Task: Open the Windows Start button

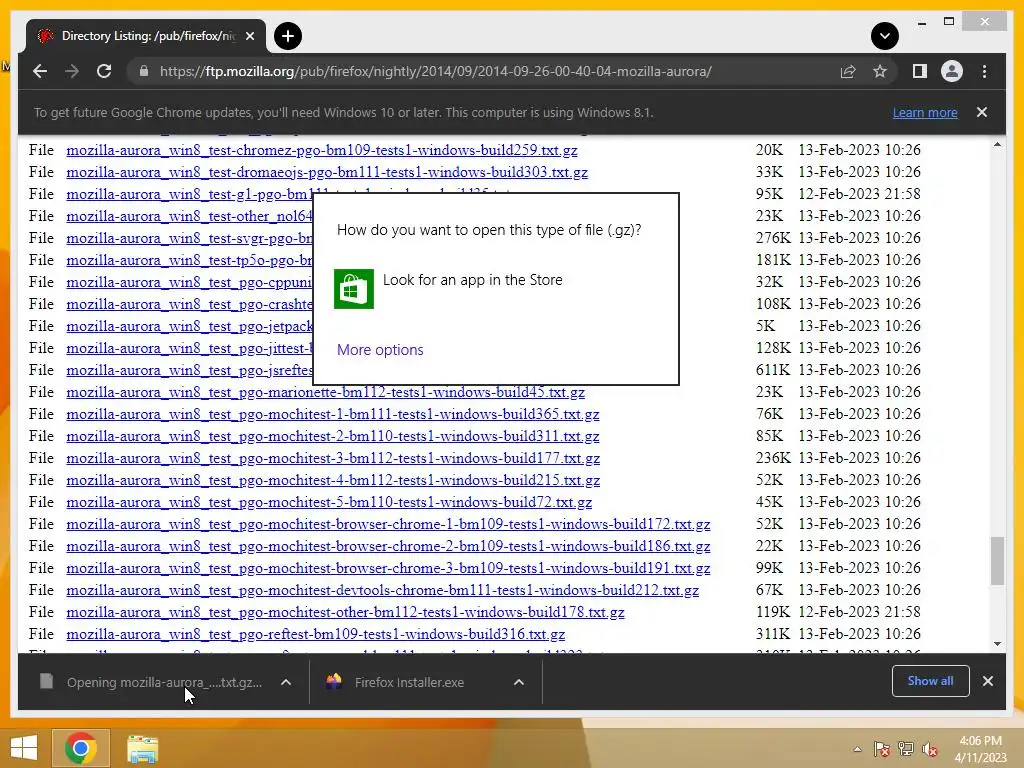Action: pyautogui.click(x=24, y=748)
